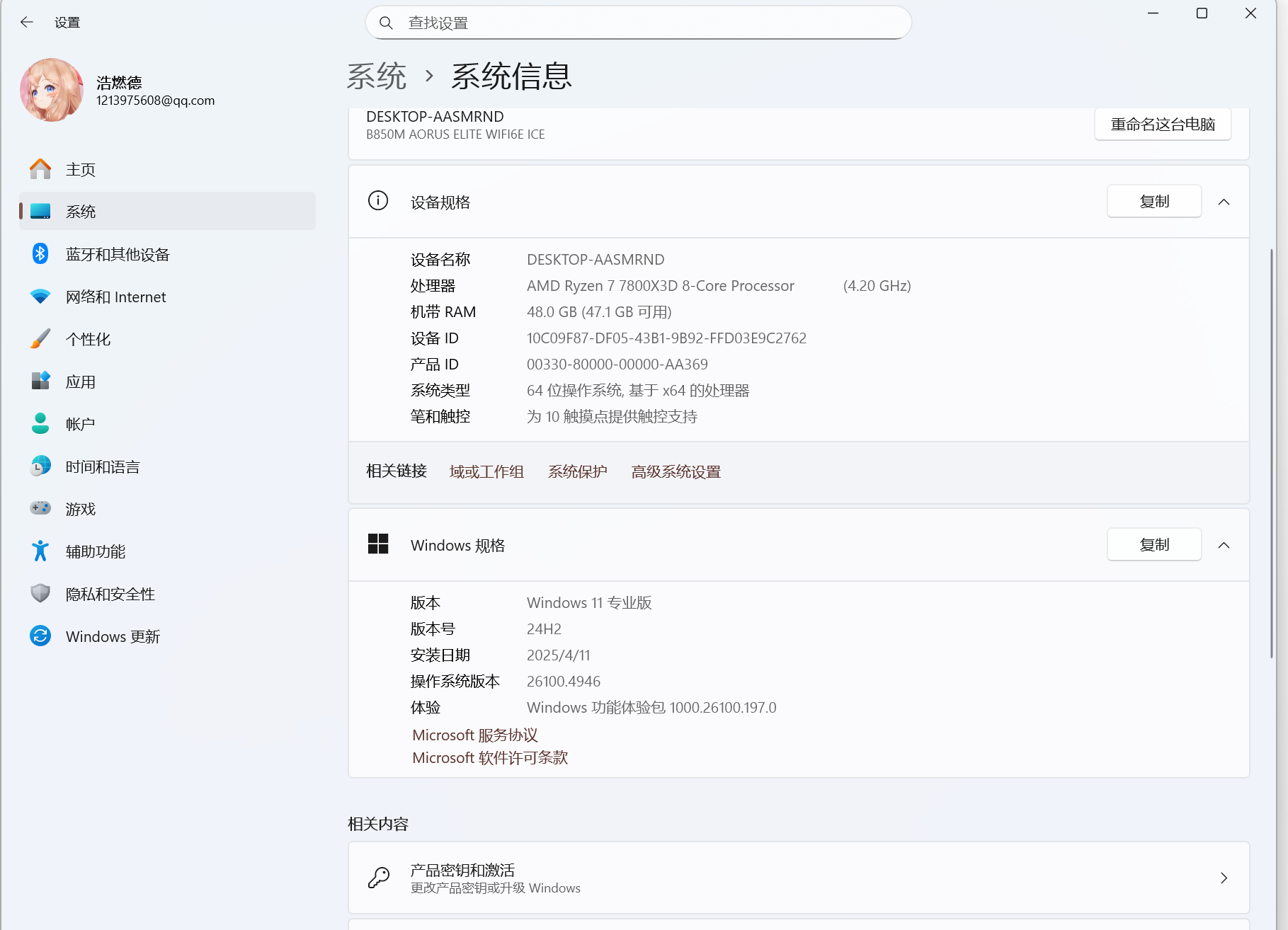Image resolution: width=1288 pixels, height=930 pixels.
Task: Click the Wi-Fi network icon
Action: [40, 297]
